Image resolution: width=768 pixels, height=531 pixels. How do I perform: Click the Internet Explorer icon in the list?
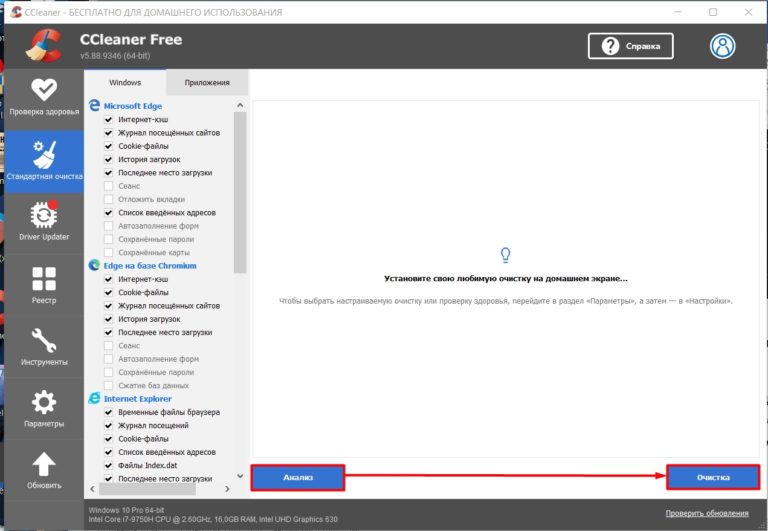(x=94, y=398)
